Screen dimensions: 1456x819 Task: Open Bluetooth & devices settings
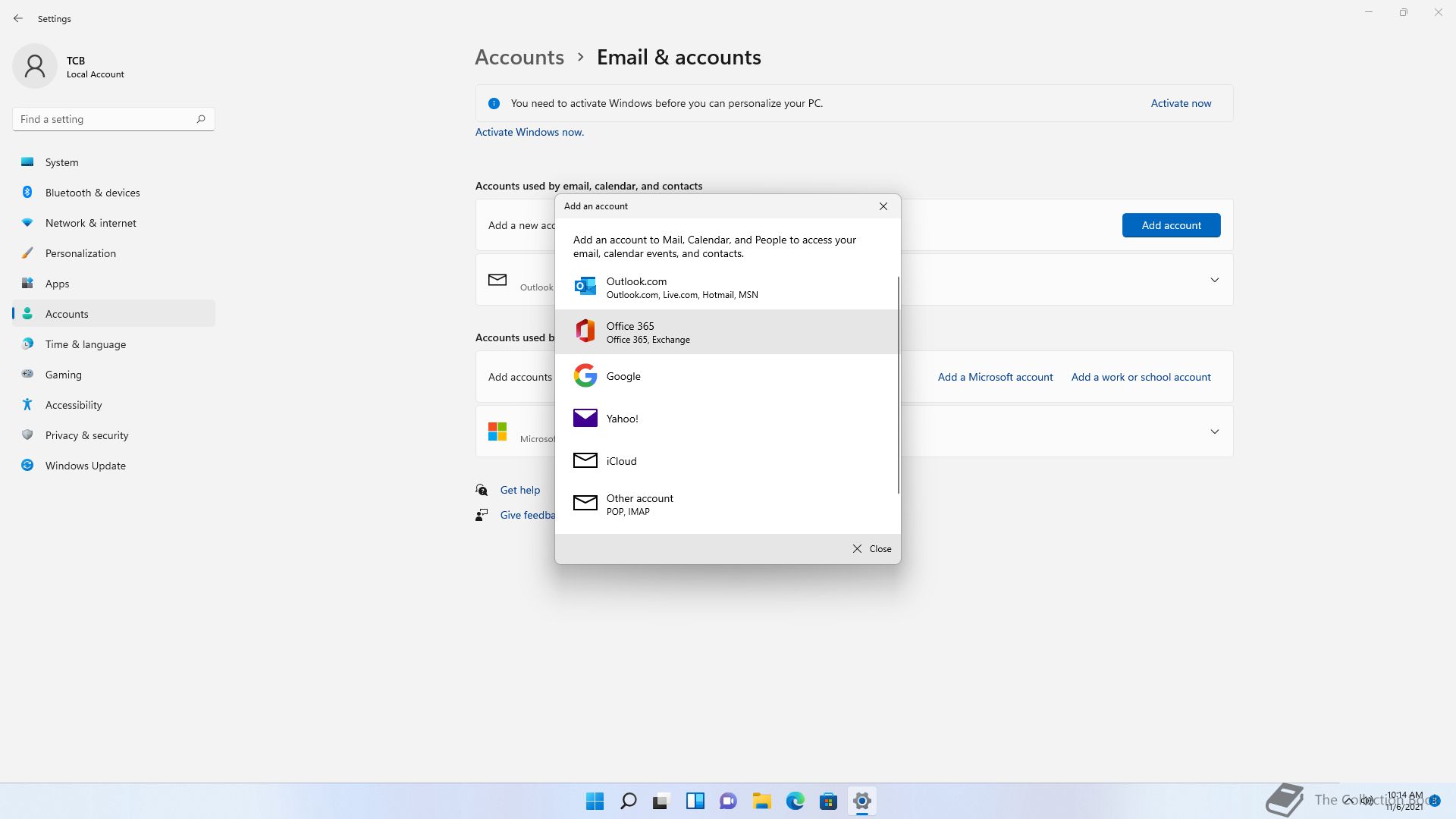coord(114,193)
